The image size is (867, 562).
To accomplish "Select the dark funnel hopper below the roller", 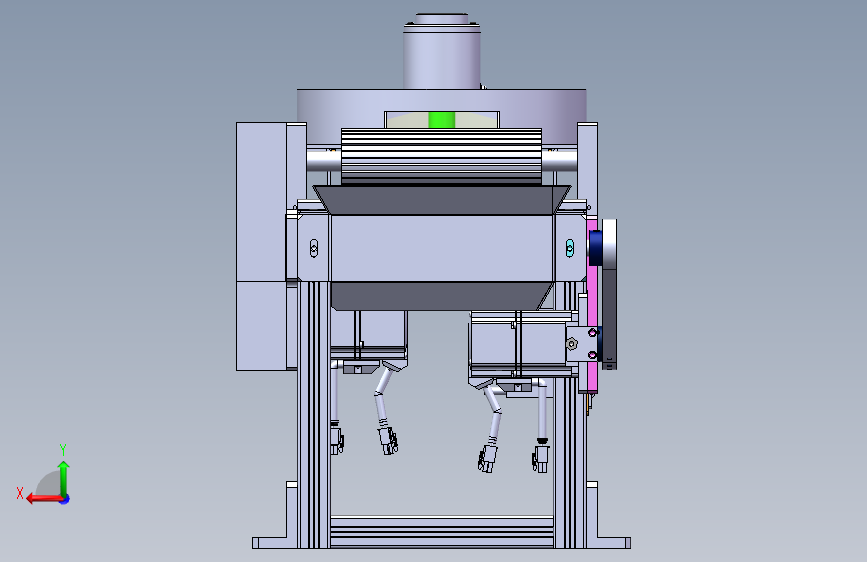I will [441, 200].
